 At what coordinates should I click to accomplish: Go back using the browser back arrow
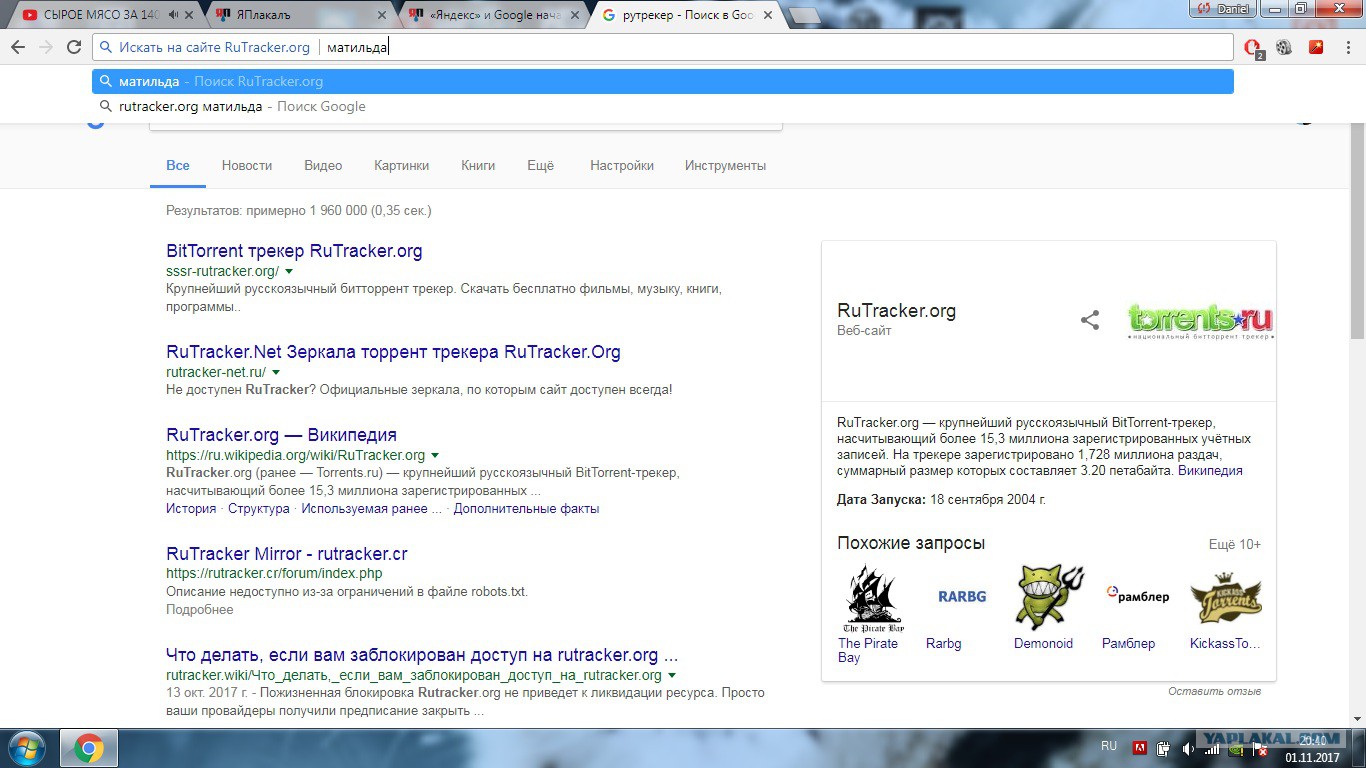[x=18, y=47]
